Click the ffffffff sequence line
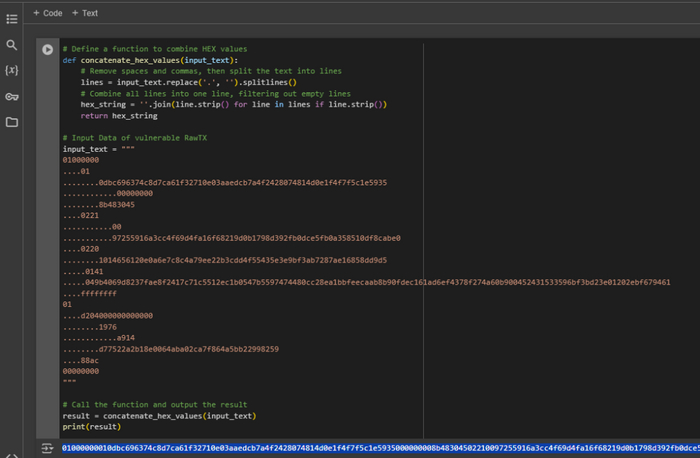 tap(83, 293)
